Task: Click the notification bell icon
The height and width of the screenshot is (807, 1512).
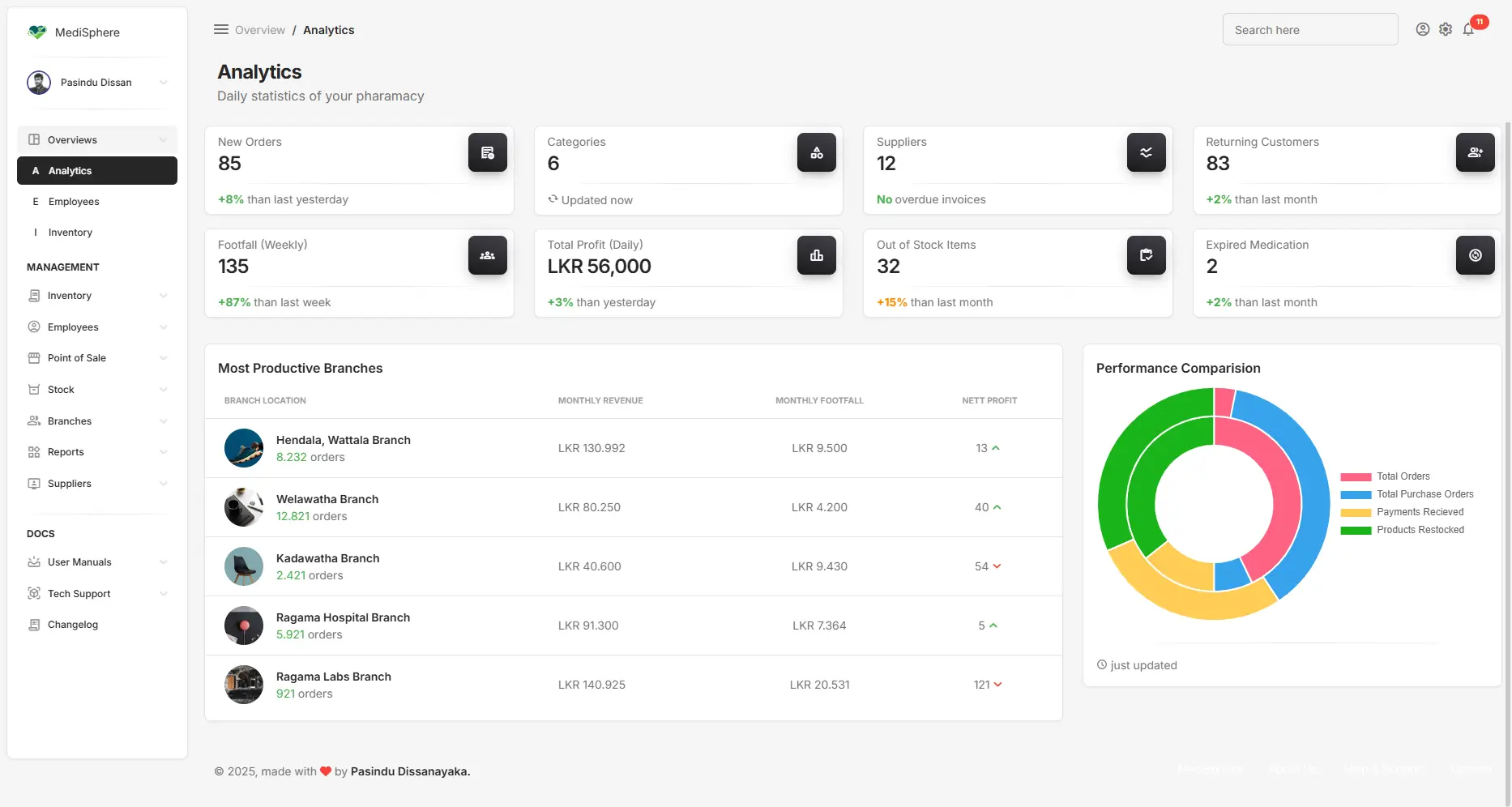Action: [1468, 30]
